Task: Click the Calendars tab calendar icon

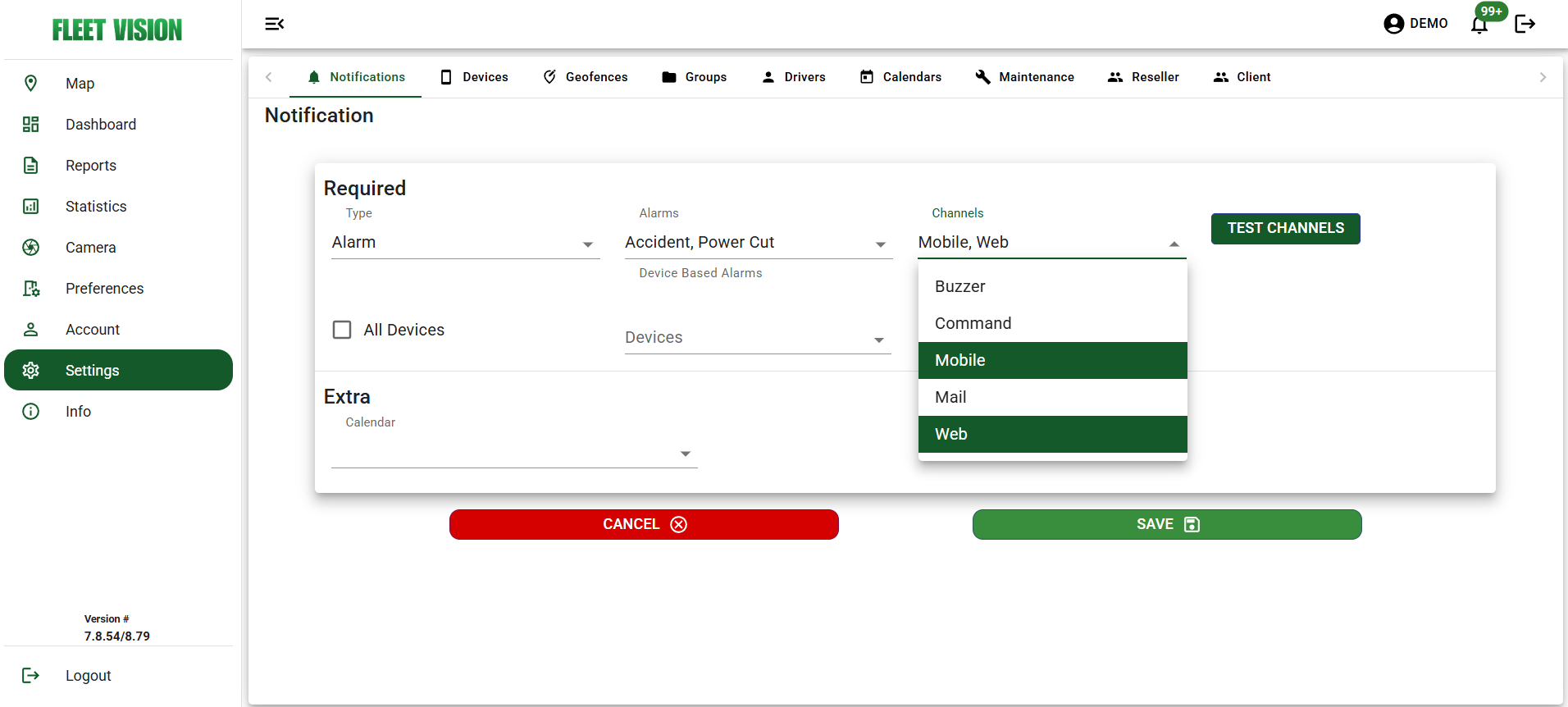Action: tap(867, 77)
